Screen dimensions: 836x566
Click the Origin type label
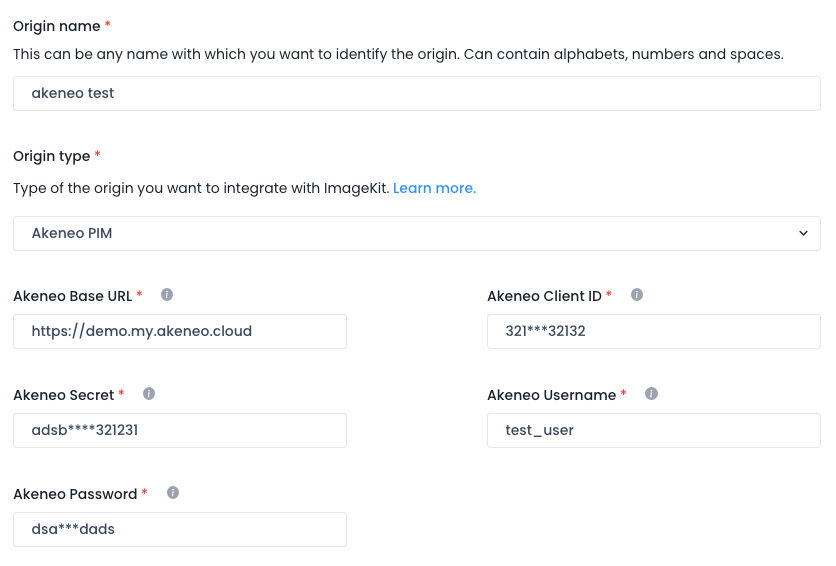52,156
